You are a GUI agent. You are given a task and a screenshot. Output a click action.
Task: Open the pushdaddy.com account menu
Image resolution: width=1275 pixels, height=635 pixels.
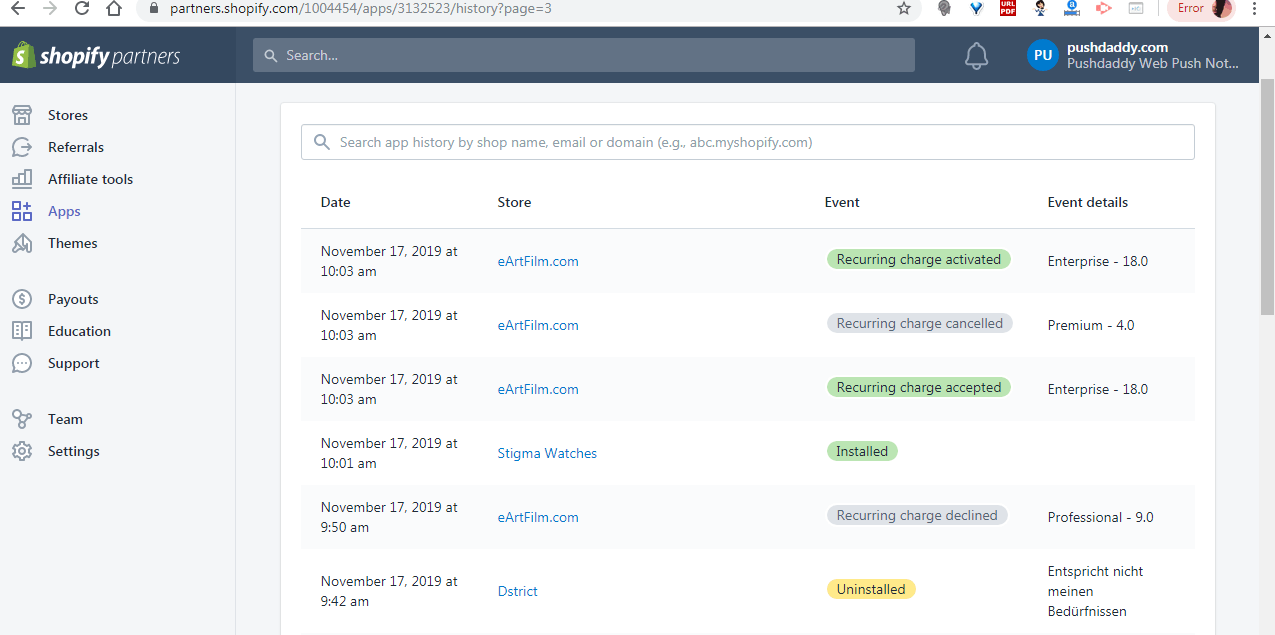(x=1135, y=56)
